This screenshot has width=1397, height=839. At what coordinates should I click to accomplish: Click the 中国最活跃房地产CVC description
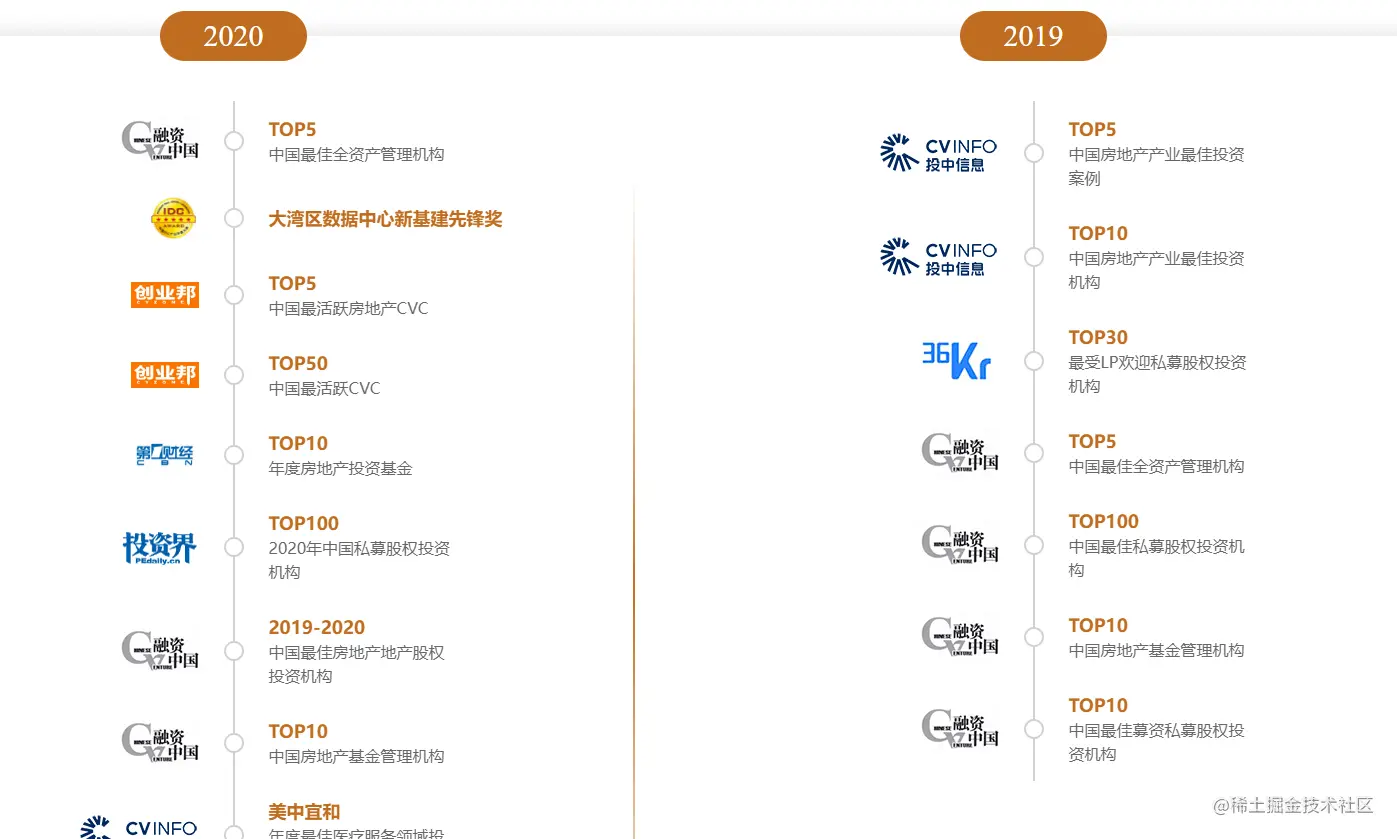(x=348, y=308)
